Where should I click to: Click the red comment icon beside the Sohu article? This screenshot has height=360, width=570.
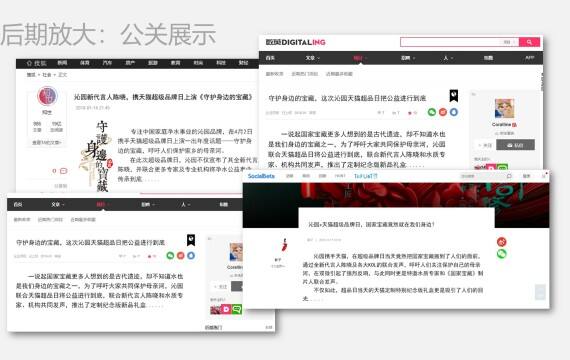click(63, 171)
